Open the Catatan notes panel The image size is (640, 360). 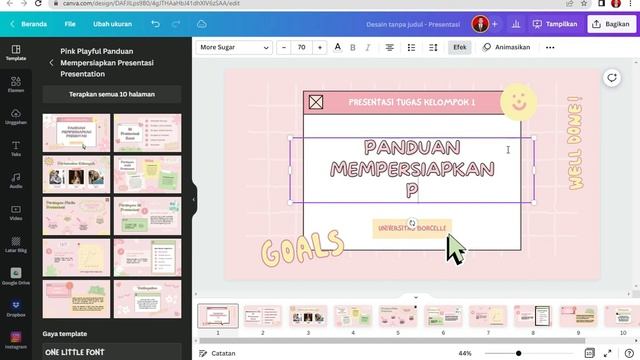[218, 353]
